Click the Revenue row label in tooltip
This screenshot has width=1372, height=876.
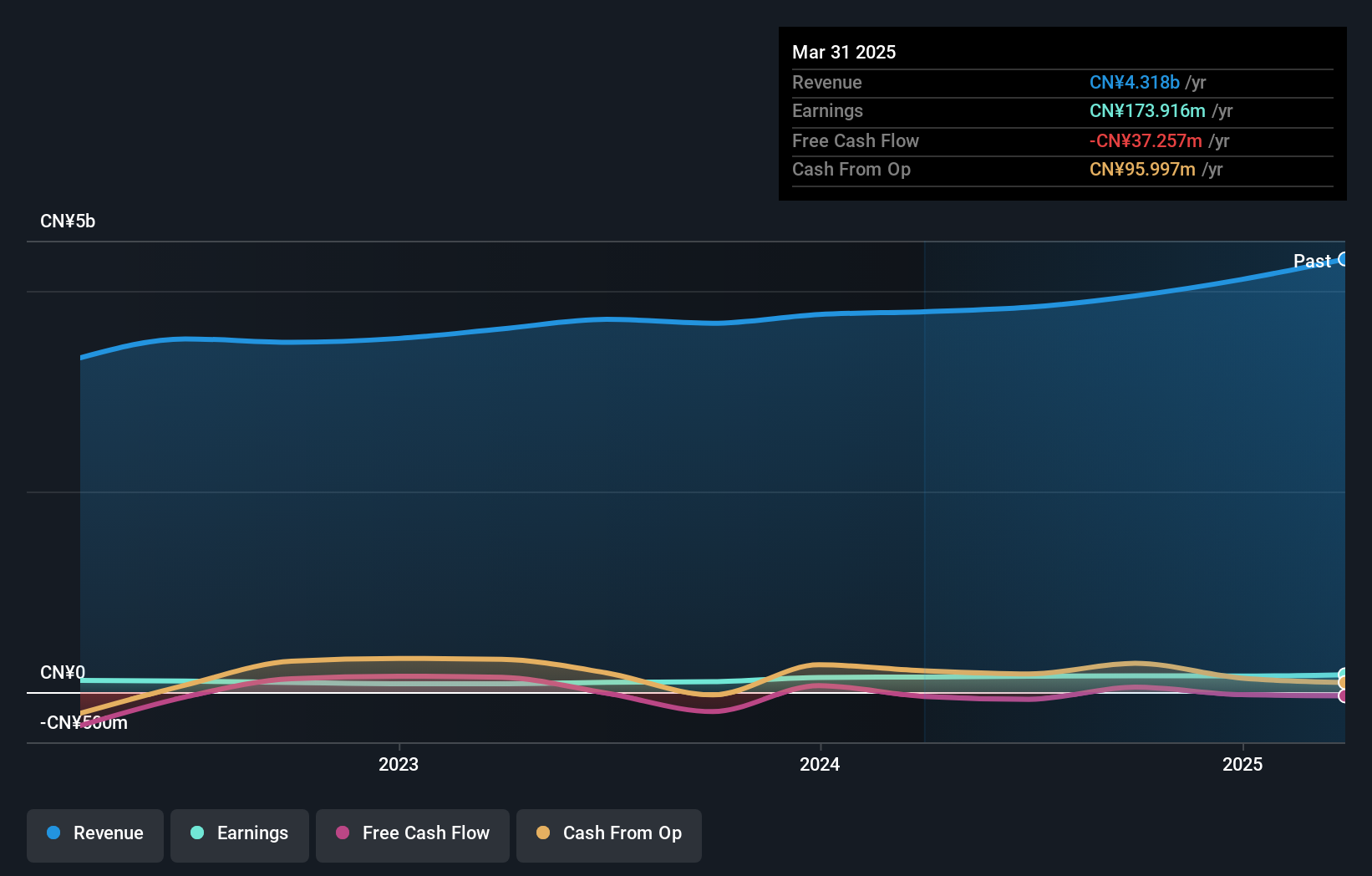tap(827, 82)
